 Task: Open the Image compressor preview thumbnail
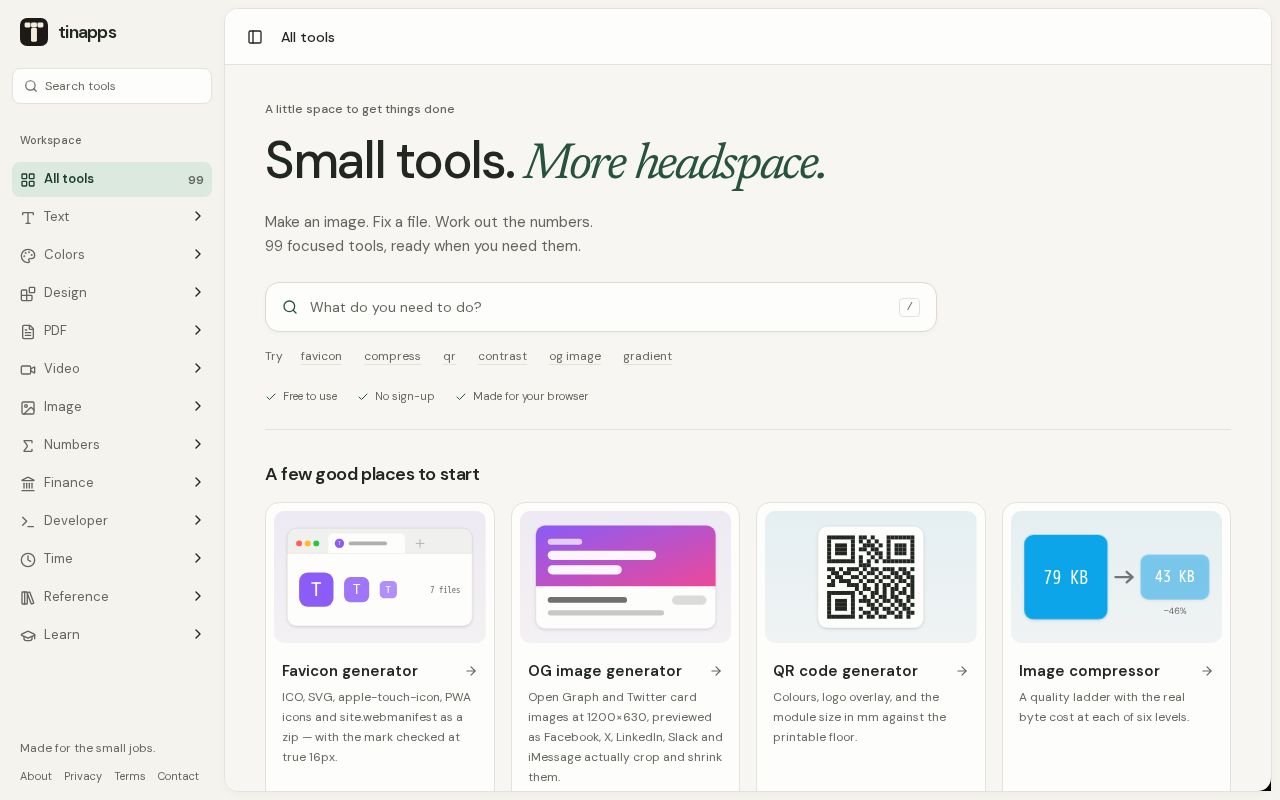(x=1116, y=577)
